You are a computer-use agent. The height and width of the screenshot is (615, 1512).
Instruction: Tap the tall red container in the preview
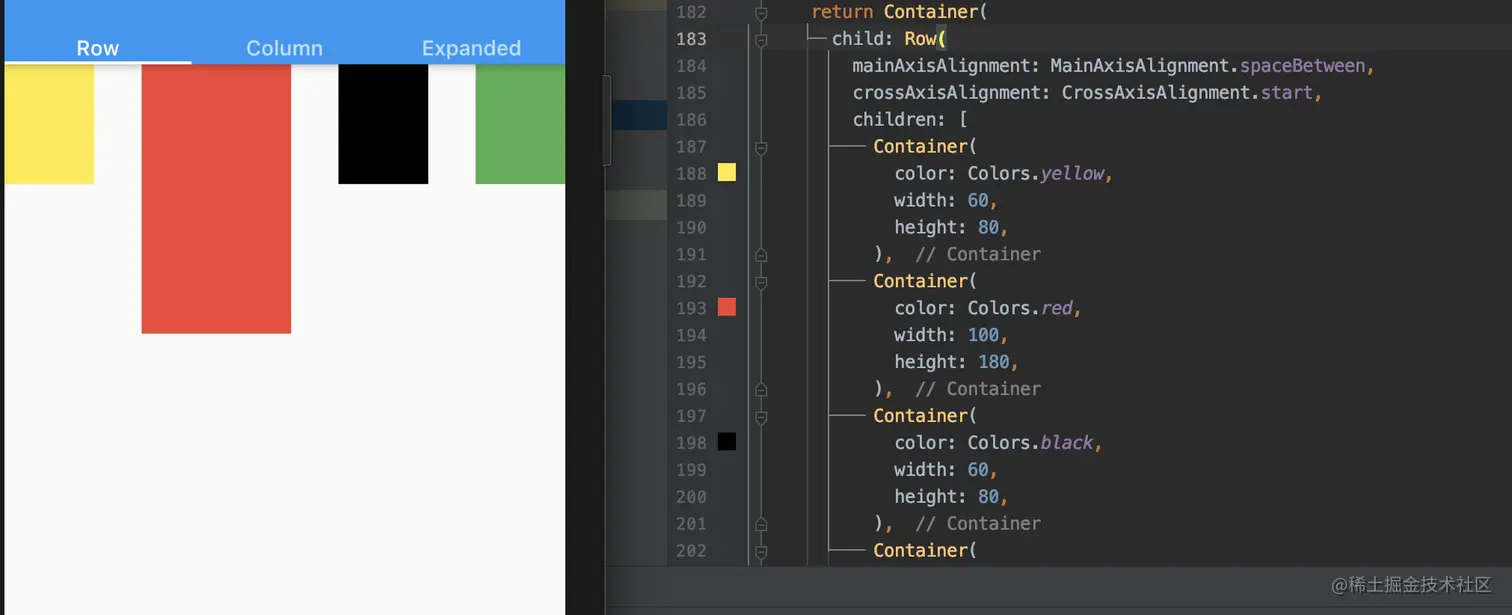216,199
